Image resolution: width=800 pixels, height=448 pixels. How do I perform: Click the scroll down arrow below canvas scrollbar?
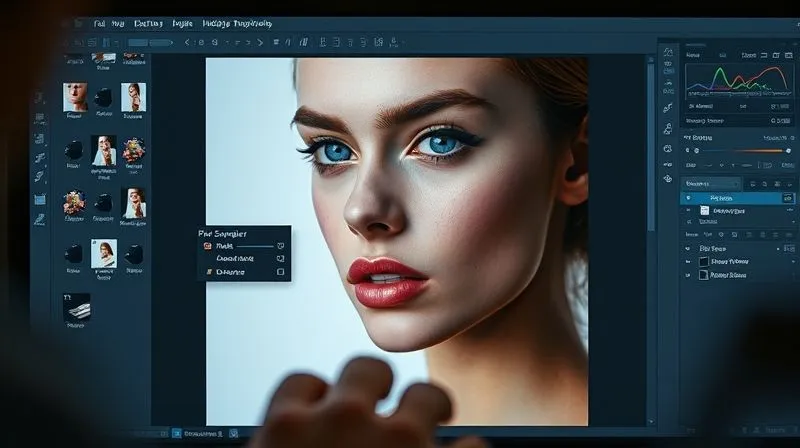tap(651, 421)
